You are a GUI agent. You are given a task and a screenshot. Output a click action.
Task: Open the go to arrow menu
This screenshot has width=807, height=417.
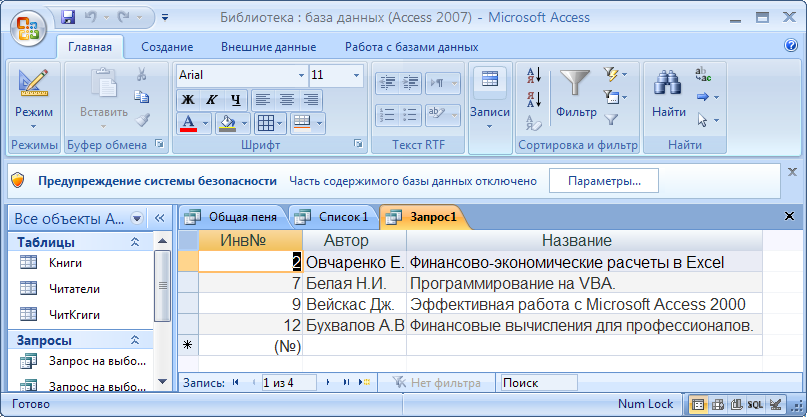707,97
